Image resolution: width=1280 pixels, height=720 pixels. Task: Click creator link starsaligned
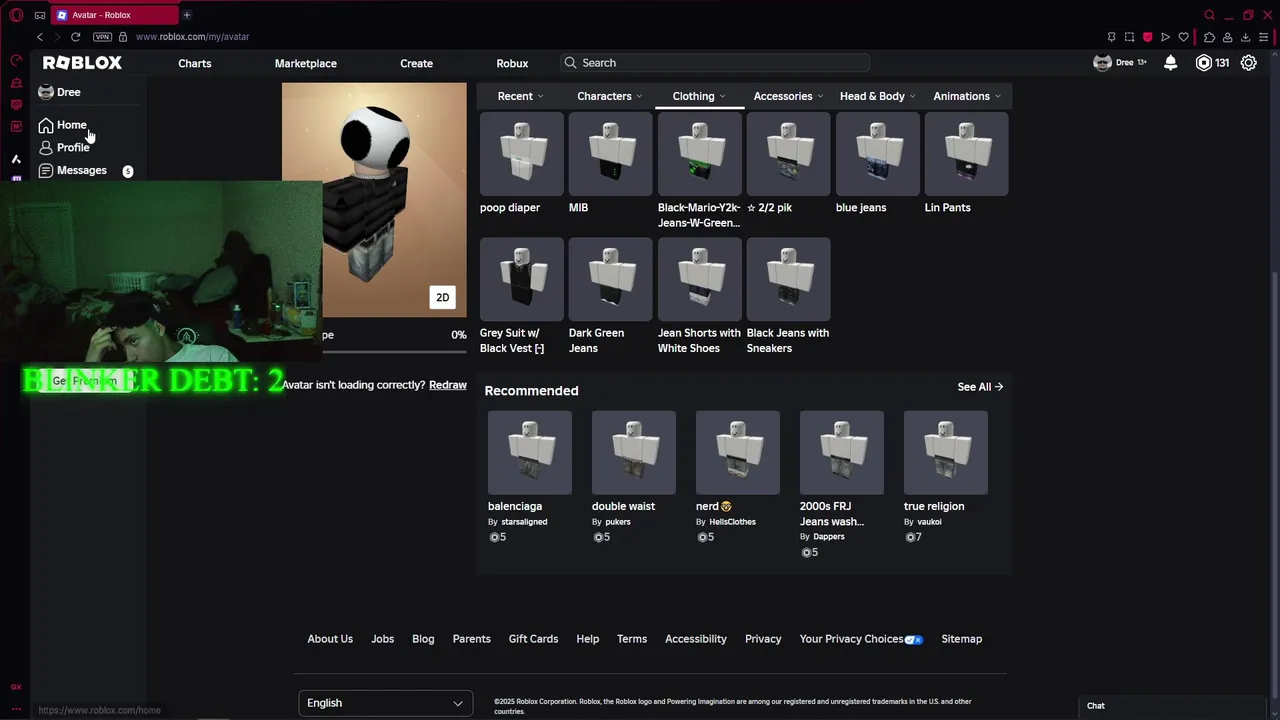coord(524,522)
